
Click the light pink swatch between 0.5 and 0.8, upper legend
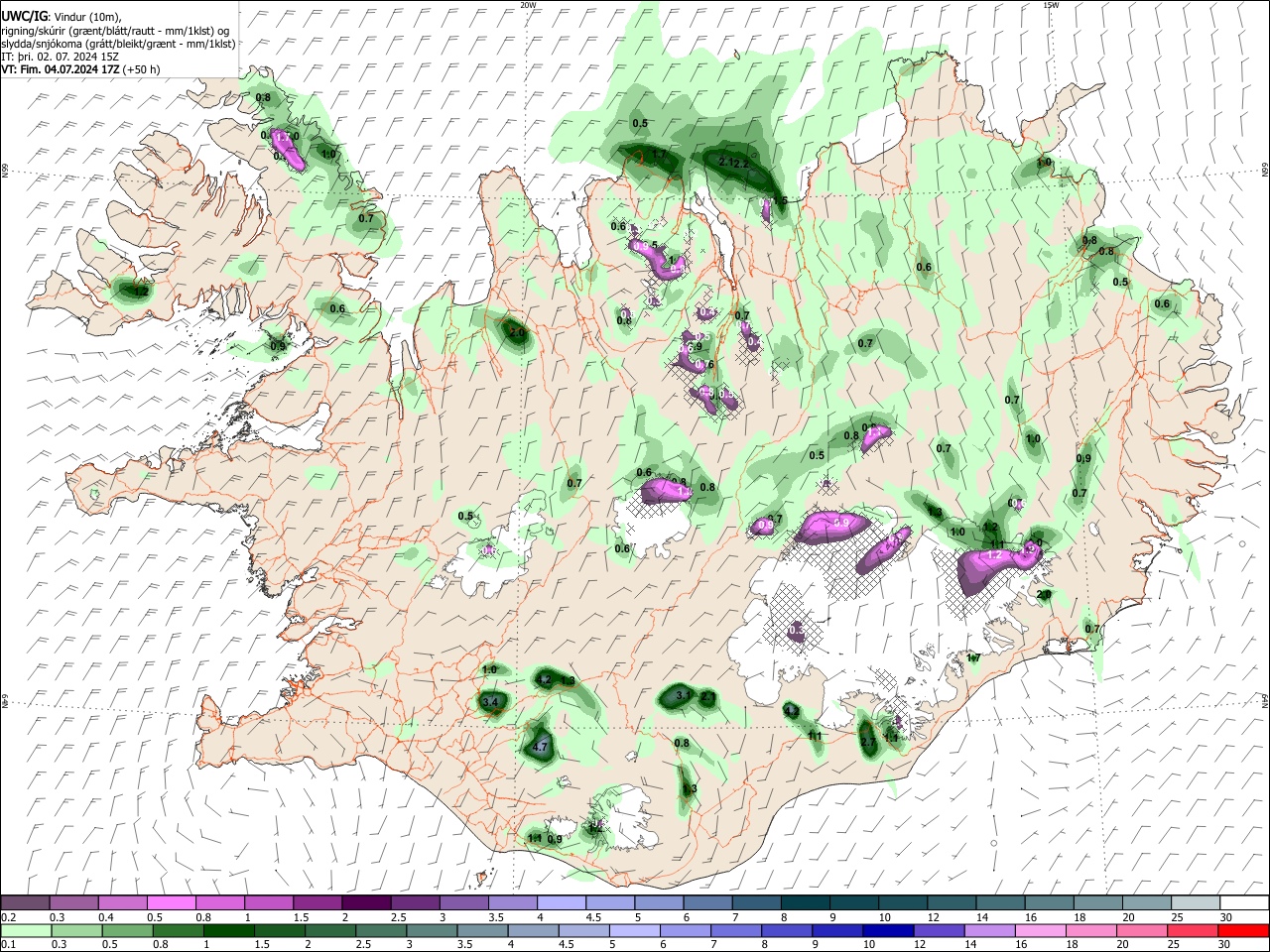pyautogui.click(x=172, y=903)
